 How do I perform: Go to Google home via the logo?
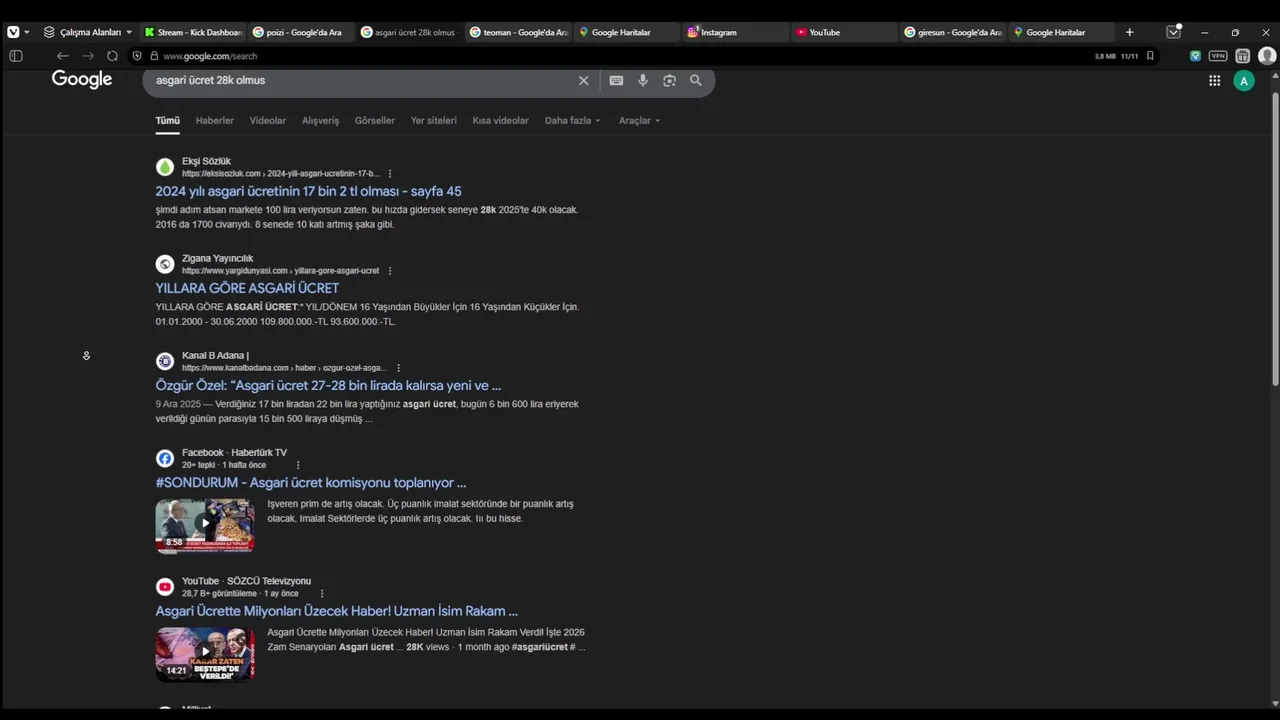coord(82,80)
